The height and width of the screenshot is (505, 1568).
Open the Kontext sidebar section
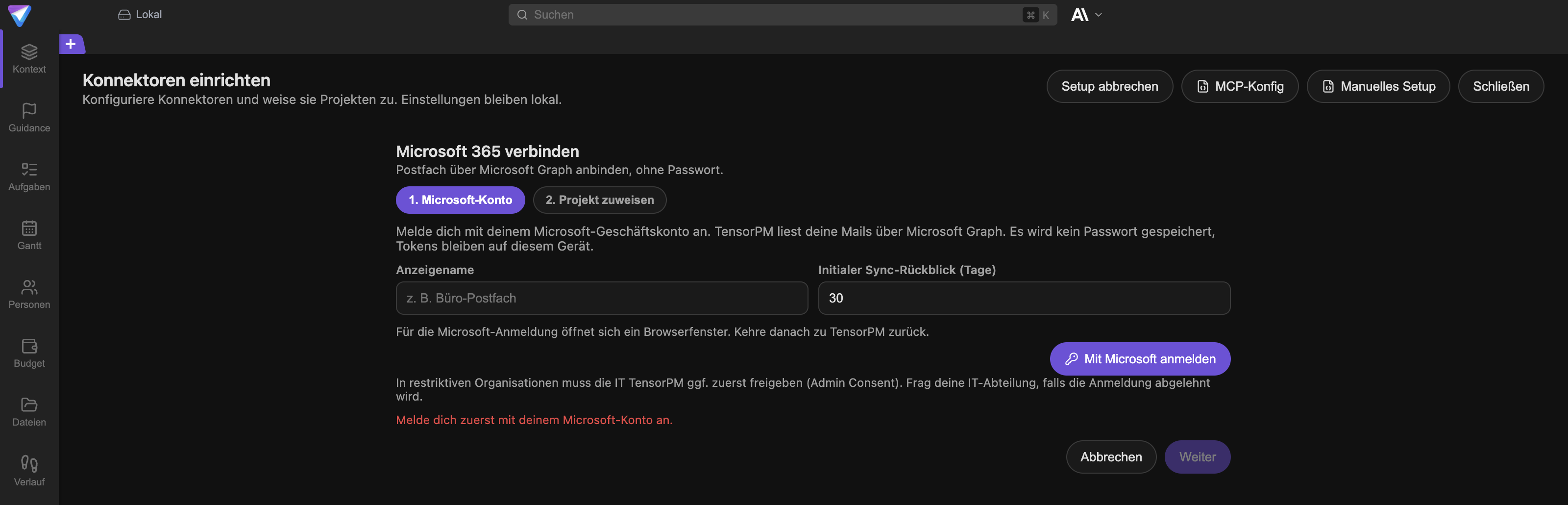29,59
